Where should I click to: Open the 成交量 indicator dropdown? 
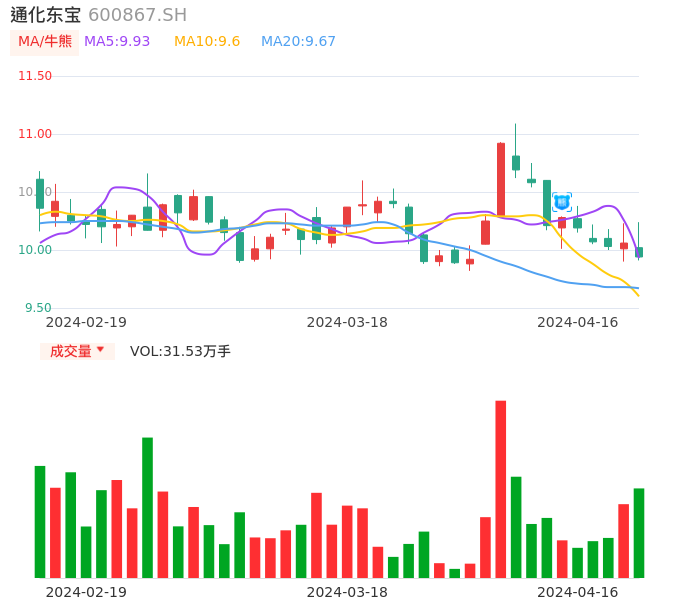[x=77, y=351]
